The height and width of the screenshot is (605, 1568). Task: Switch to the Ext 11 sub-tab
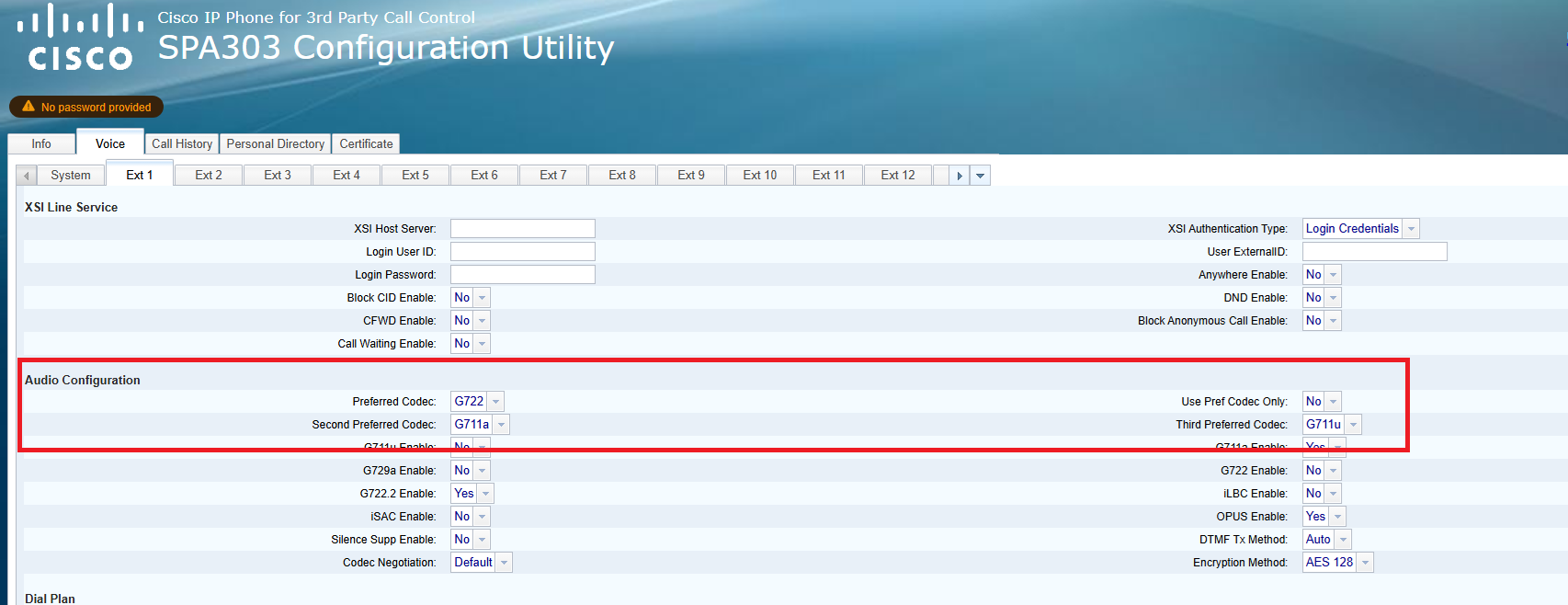pos(829,176)
